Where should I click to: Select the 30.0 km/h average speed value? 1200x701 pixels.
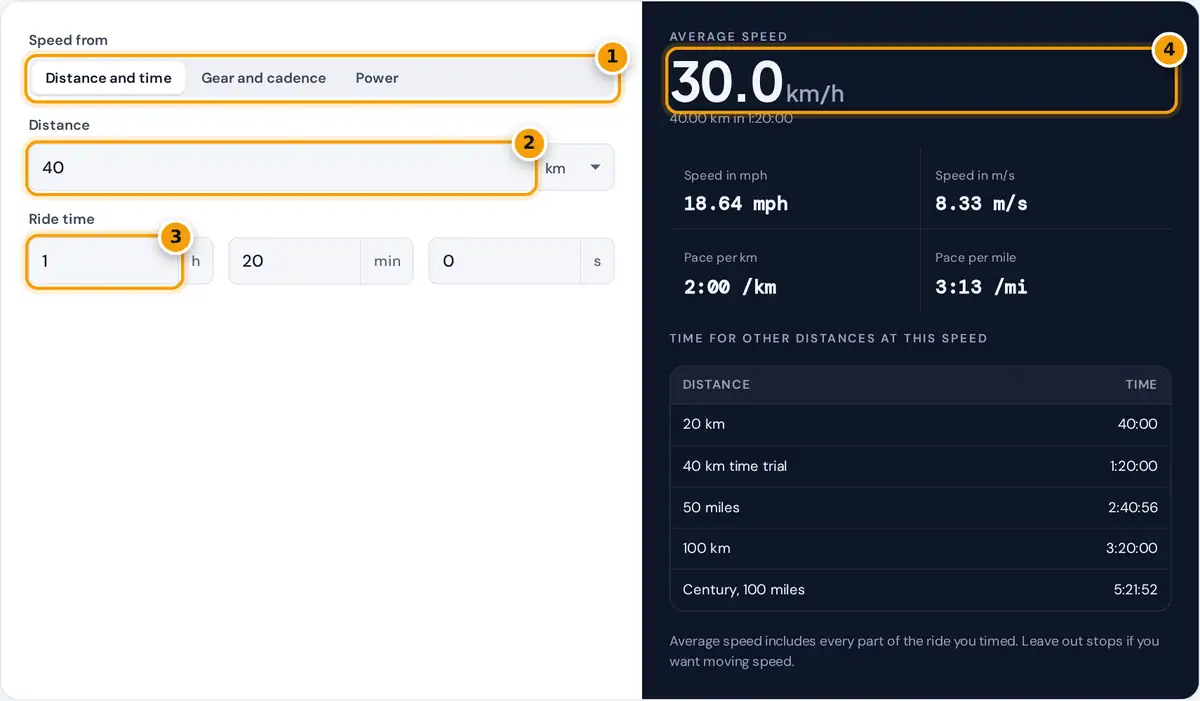point(758,82)
